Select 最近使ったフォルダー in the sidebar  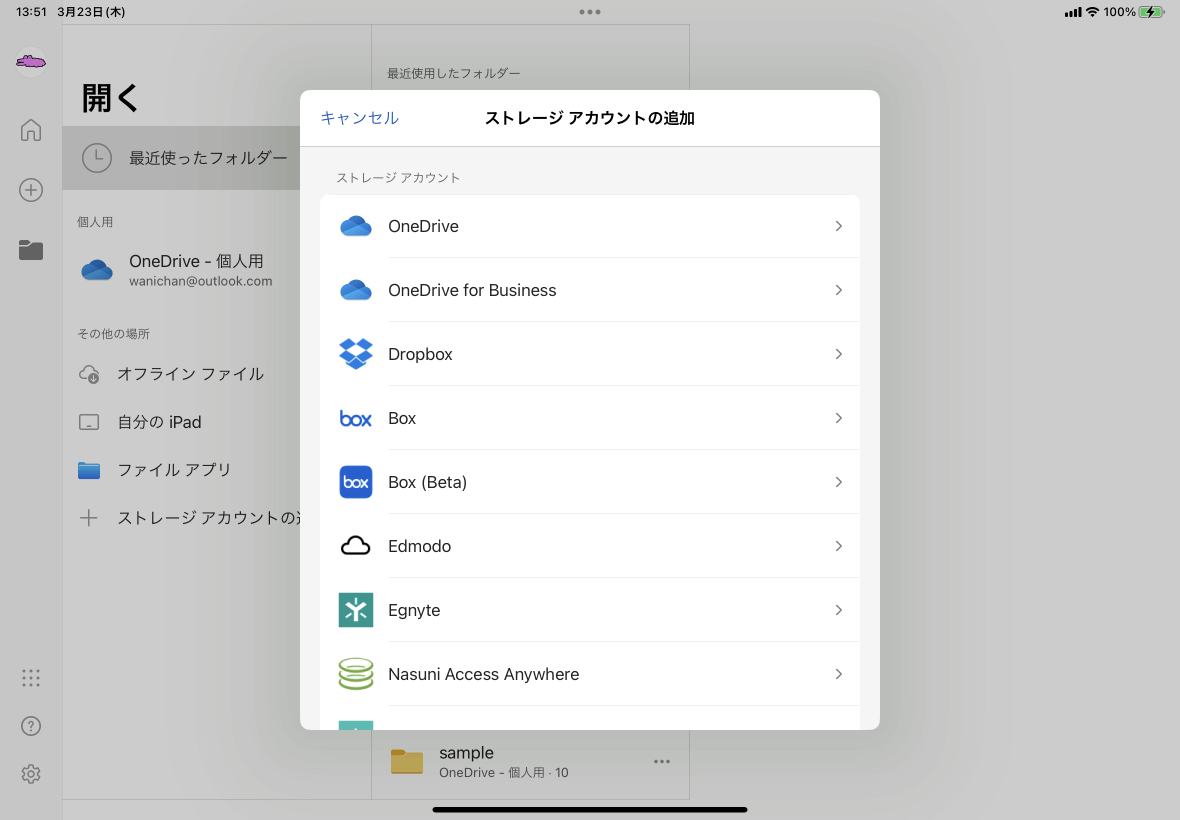pos(181,158)
